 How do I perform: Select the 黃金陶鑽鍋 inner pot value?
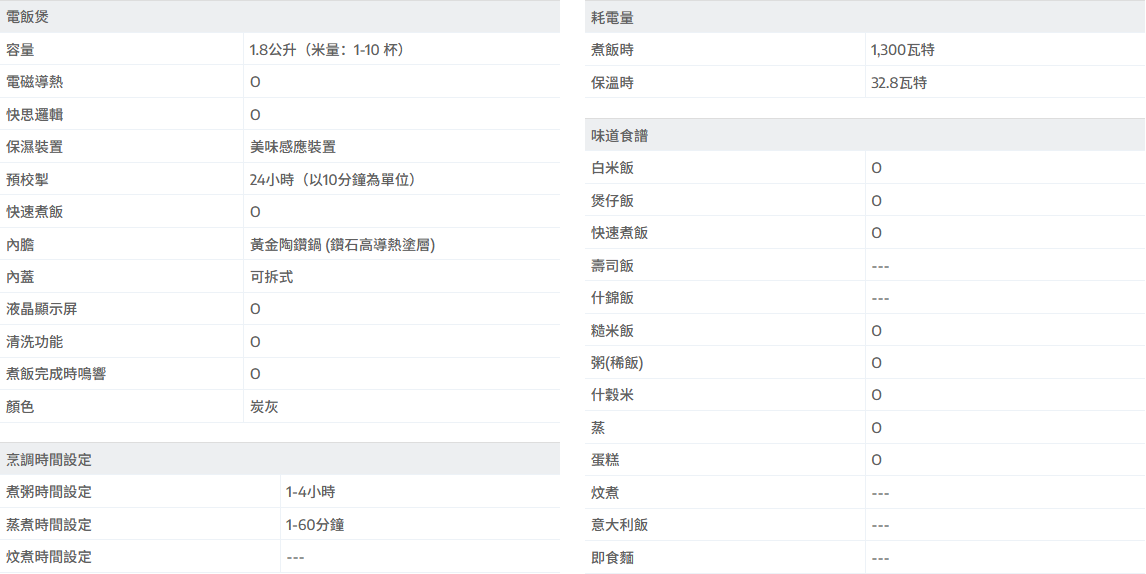click(342, 245)
